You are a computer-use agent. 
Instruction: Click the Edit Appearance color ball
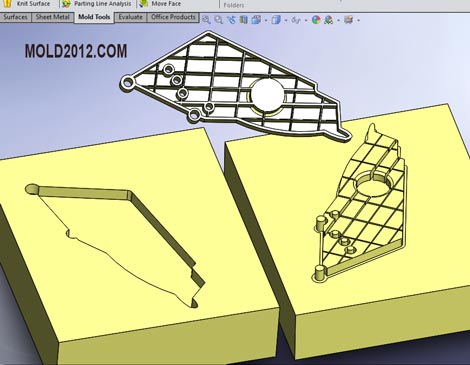click(x=316, y=20)
